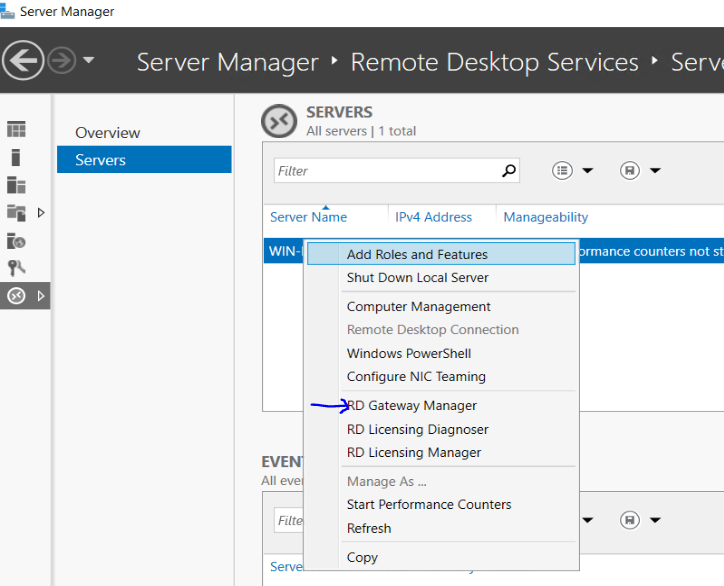The width and height of the screenshot is (724, 586).
Task: Open Computer Management from context menu
Action: tap(441, 307)
